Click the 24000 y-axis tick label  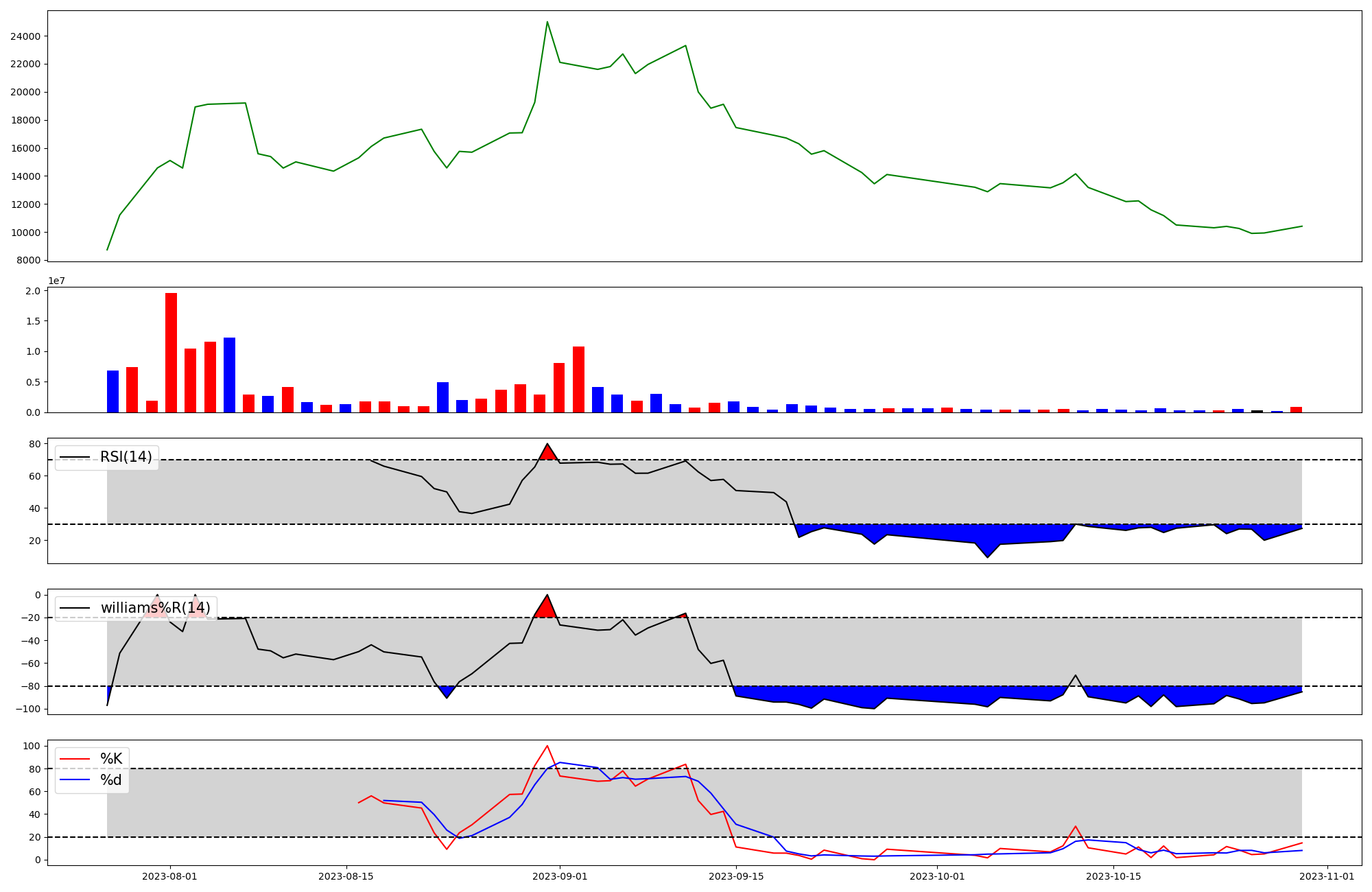(25, 36)
